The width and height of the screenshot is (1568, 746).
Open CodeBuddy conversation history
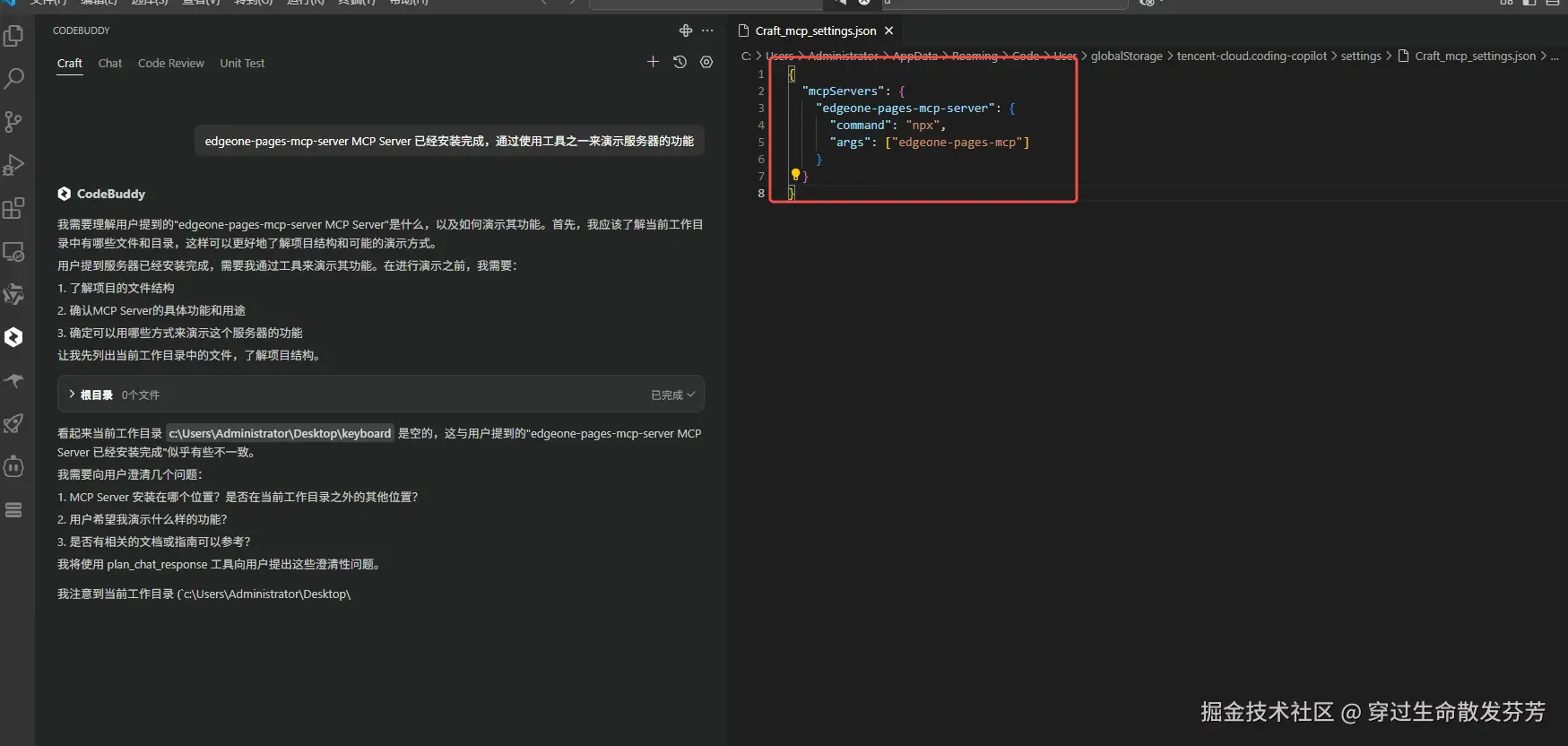[x=680, y=62]
